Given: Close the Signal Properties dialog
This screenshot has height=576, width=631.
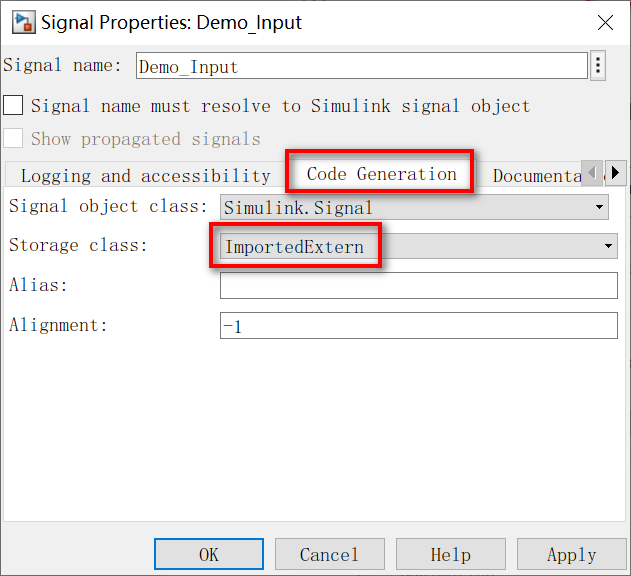Looking at the screenshot, I should pyautogui.click(x=605, y=23).
